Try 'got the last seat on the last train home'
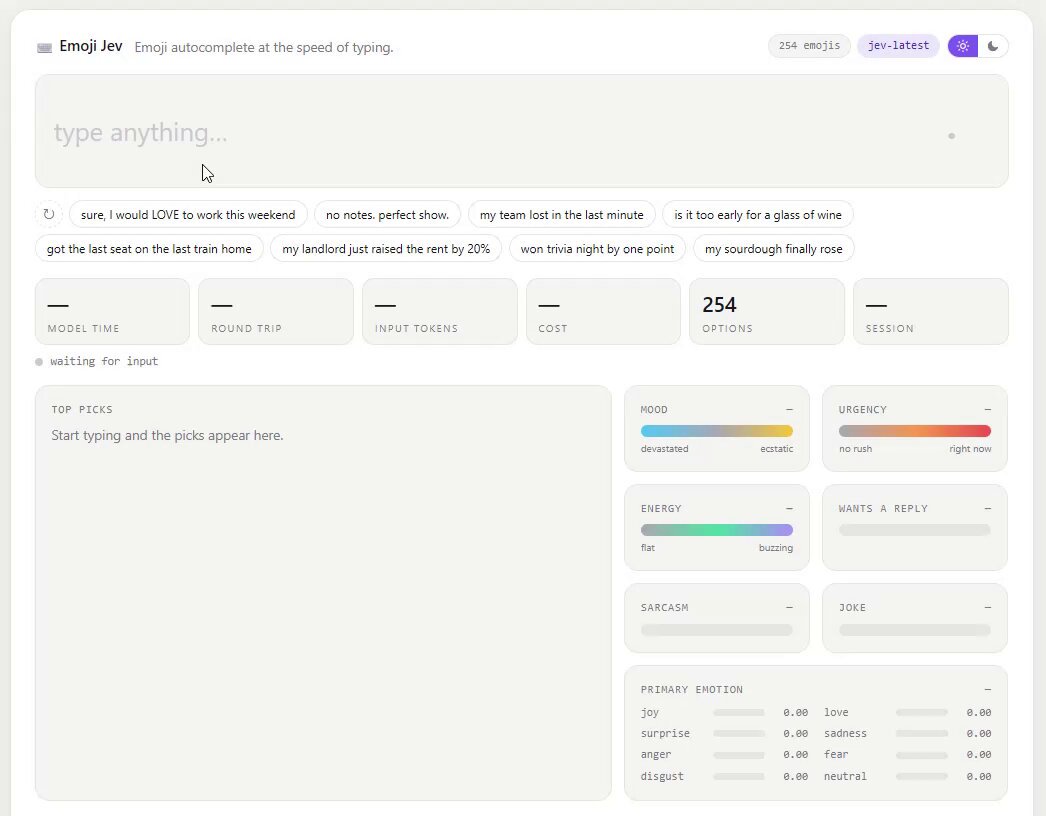 point(149,249)
